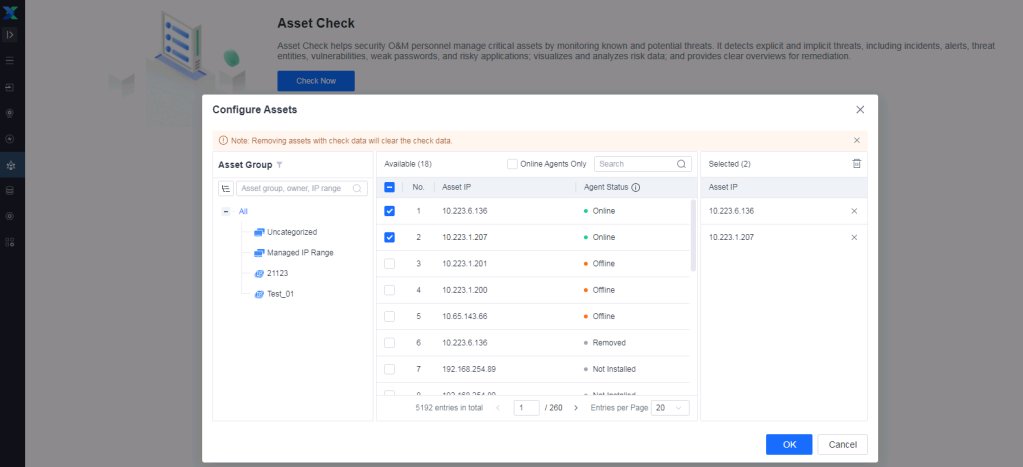Click the database icon in the sidebar
Viewport: 1023px width, 467px height.
pos(10,190)
